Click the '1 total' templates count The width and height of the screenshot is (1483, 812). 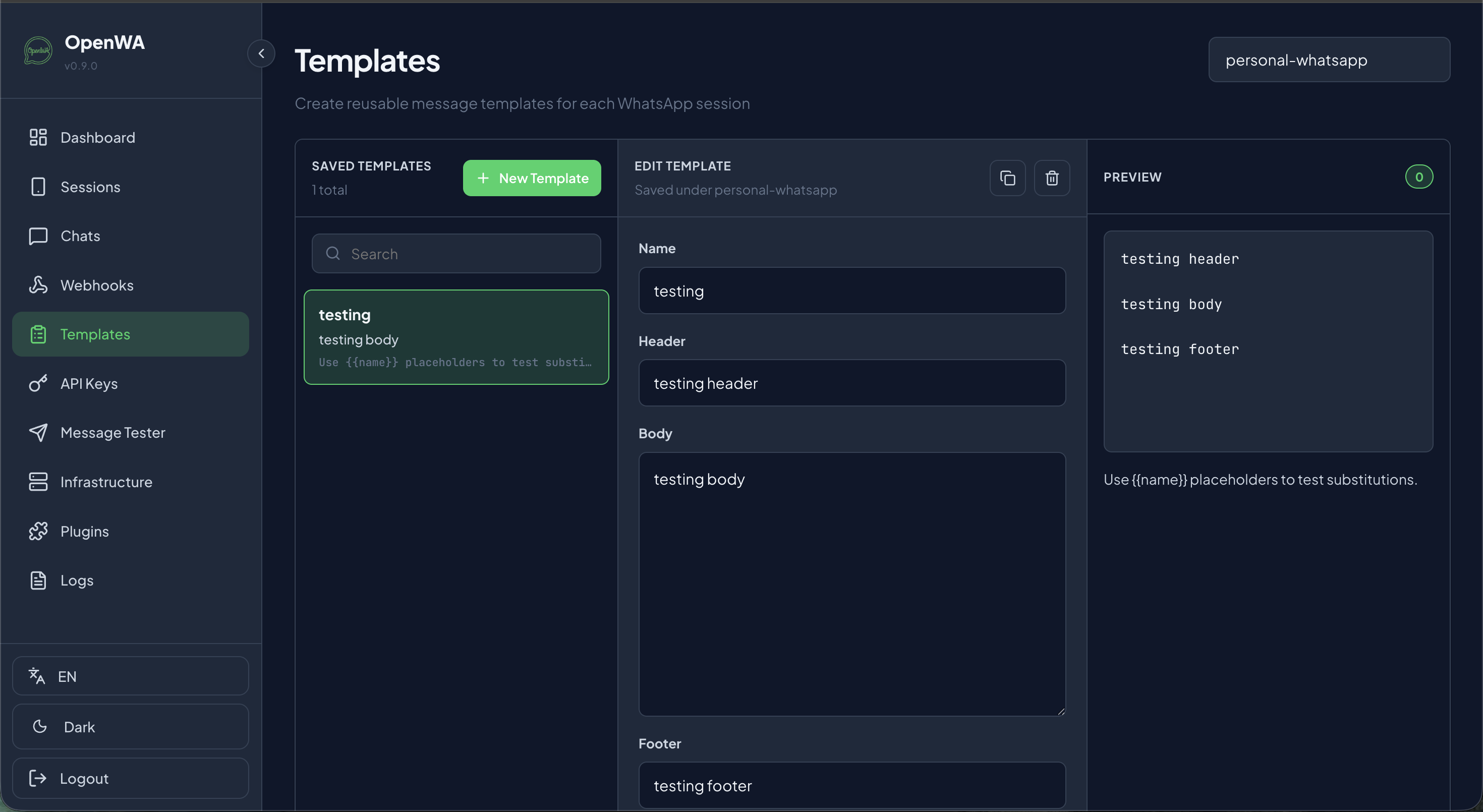coord(329,190)
